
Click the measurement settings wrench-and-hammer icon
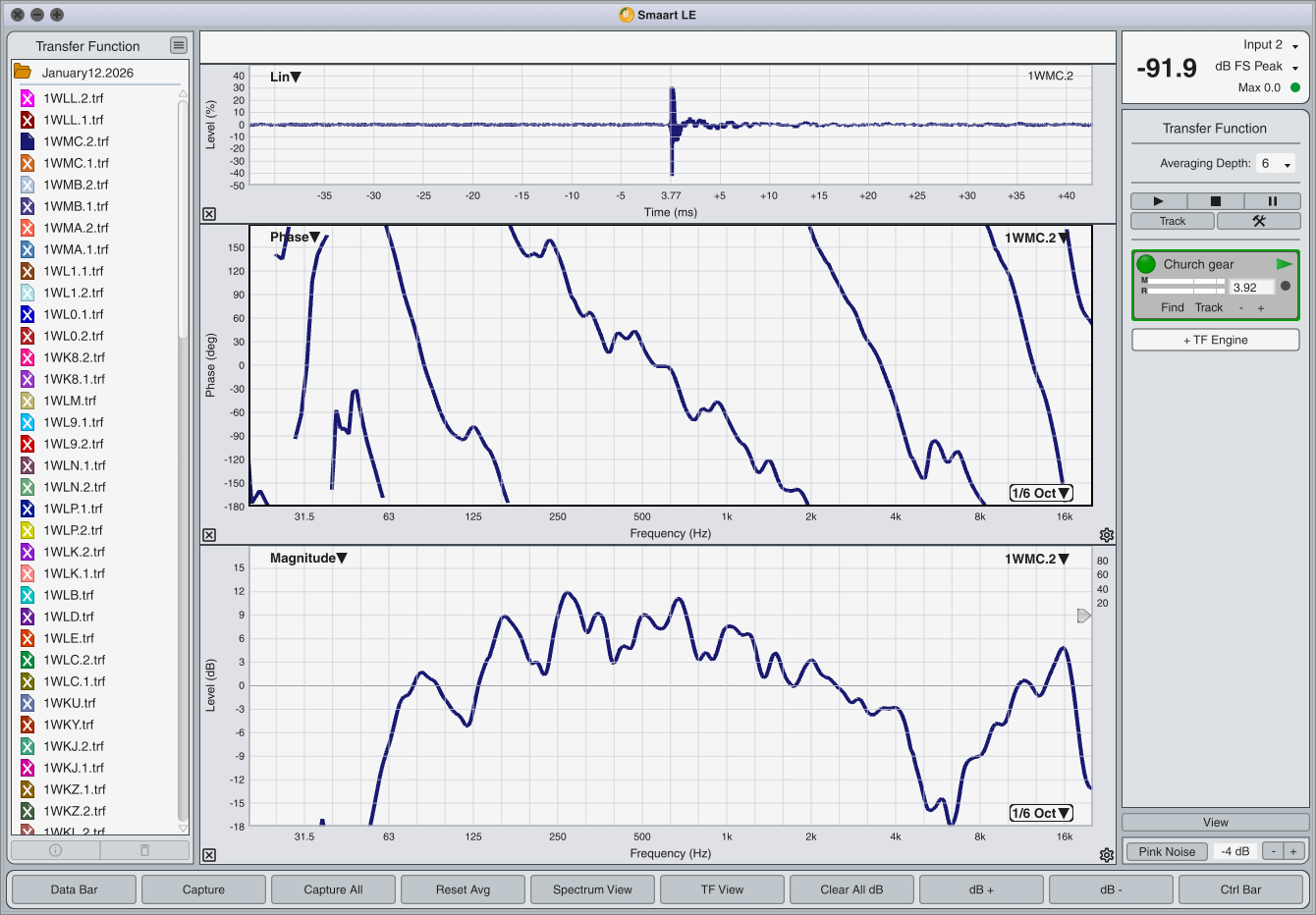coord(1258,221)
